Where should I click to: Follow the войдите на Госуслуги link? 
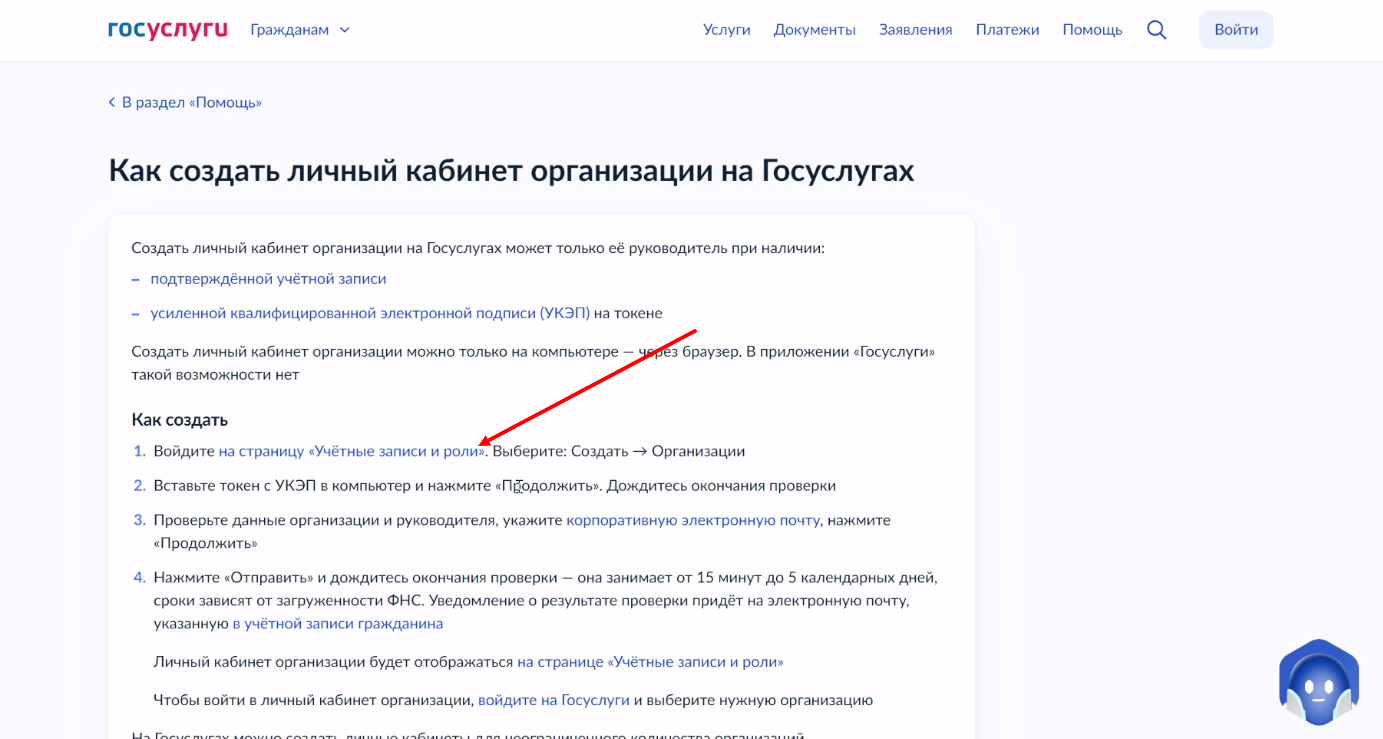pyautogui.click(x=553, y=700)
